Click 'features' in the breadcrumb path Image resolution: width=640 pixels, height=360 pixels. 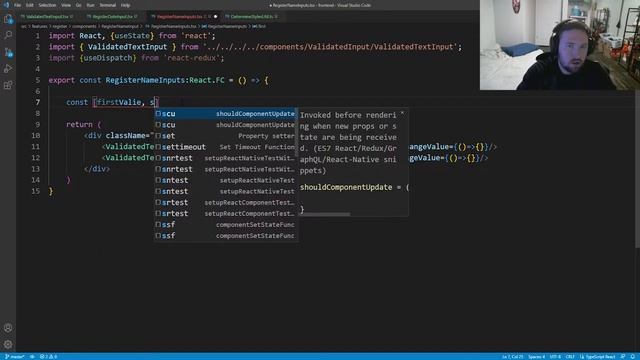pyautogui.click(x=40, y=26)
